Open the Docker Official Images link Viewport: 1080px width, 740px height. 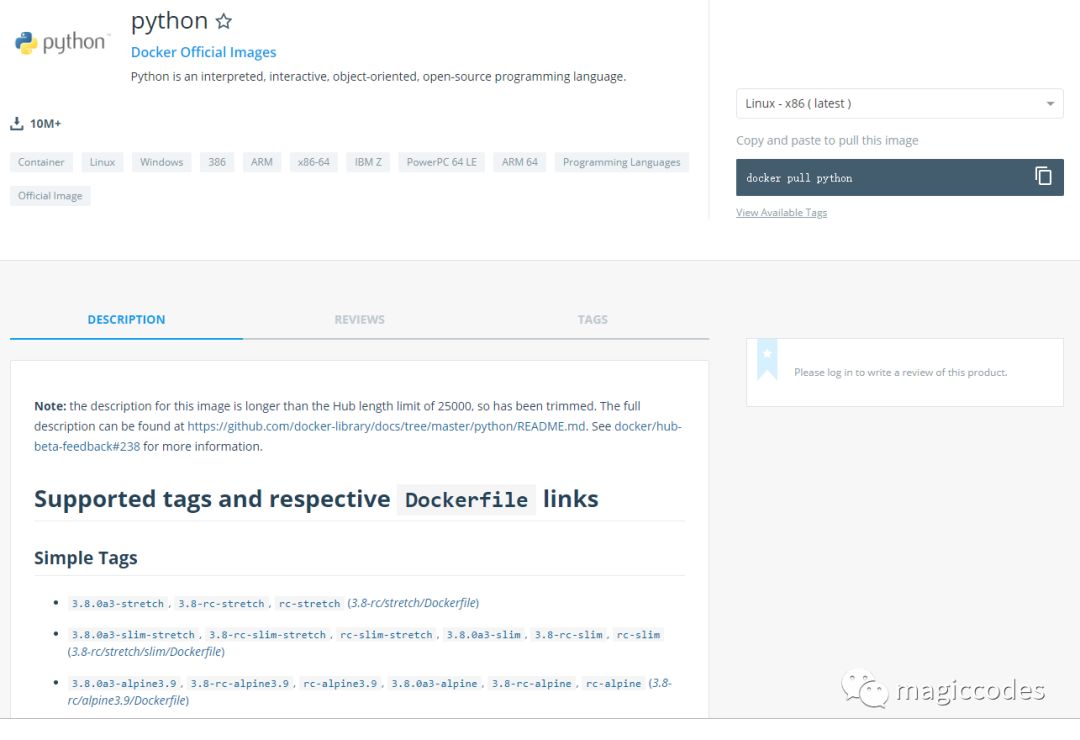(203, 52)
